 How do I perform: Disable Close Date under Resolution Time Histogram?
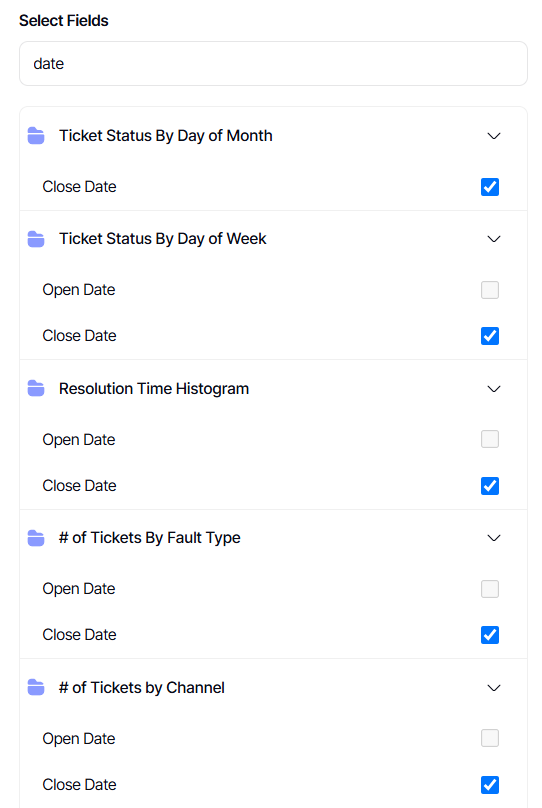coord(490,486)
